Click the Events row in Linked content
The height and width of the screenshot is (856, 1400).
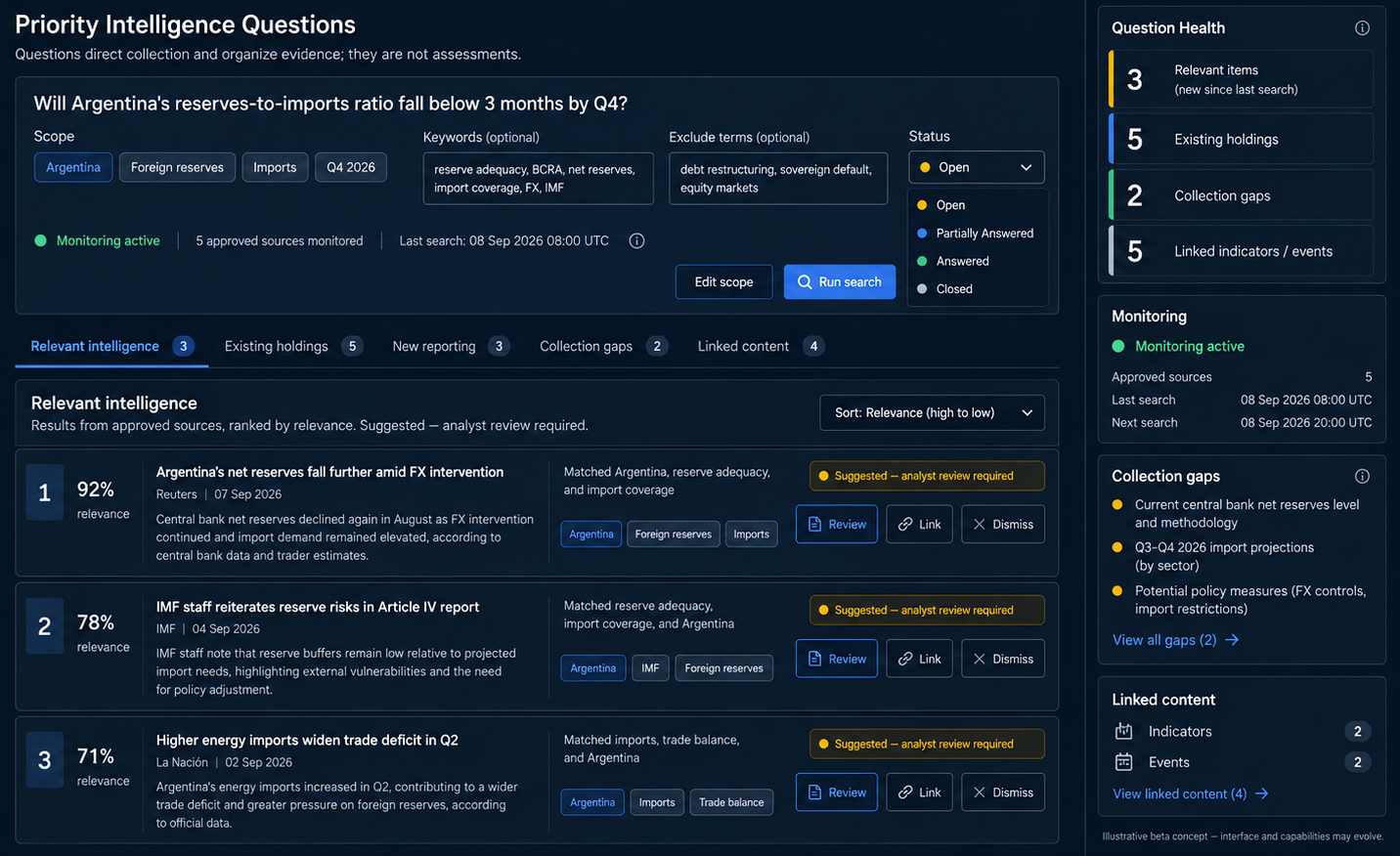point(1242,762)
